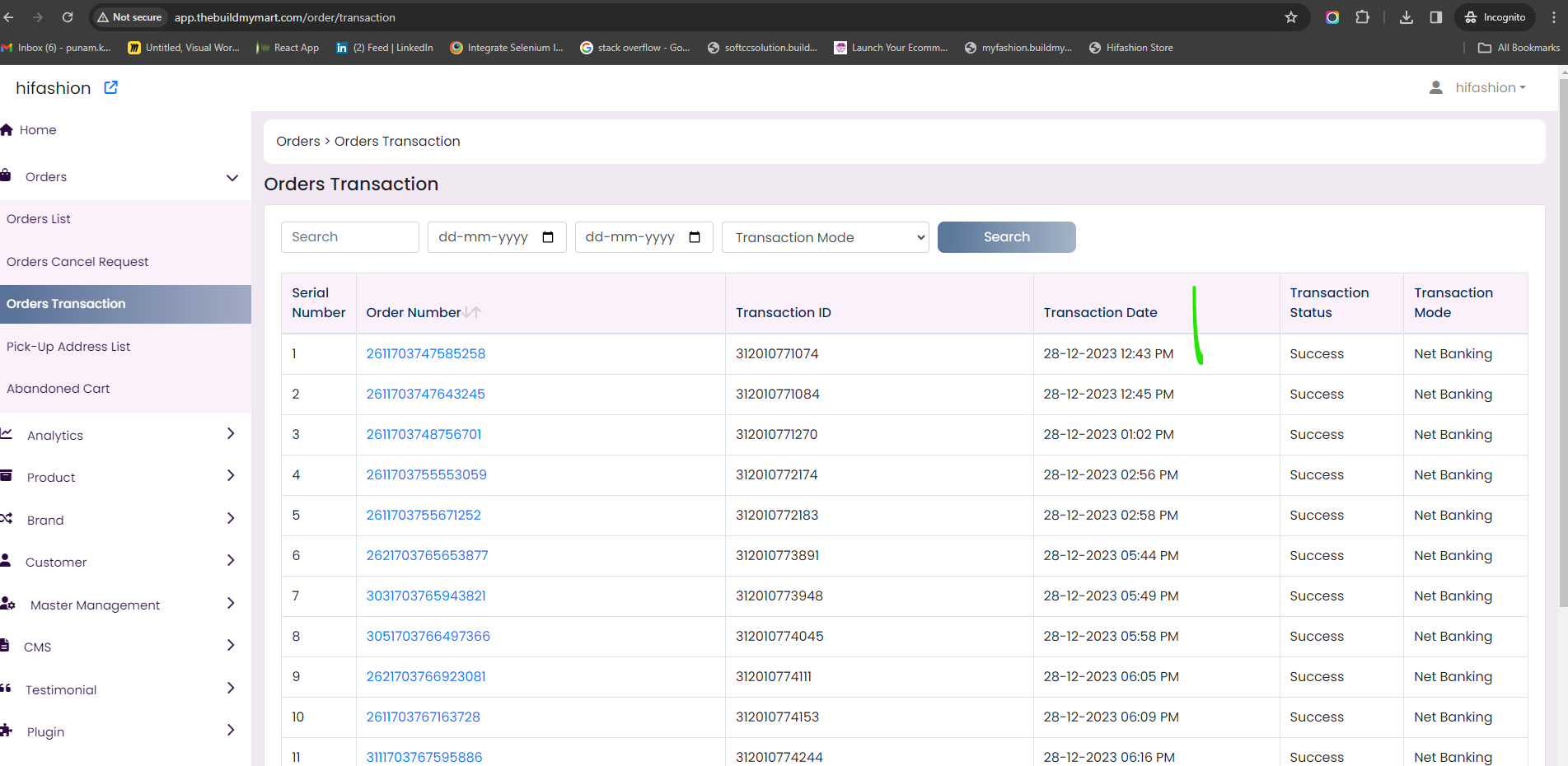Click the Search text input field
The width and height of the screenshot is (1568, 766).
[350, 237]
